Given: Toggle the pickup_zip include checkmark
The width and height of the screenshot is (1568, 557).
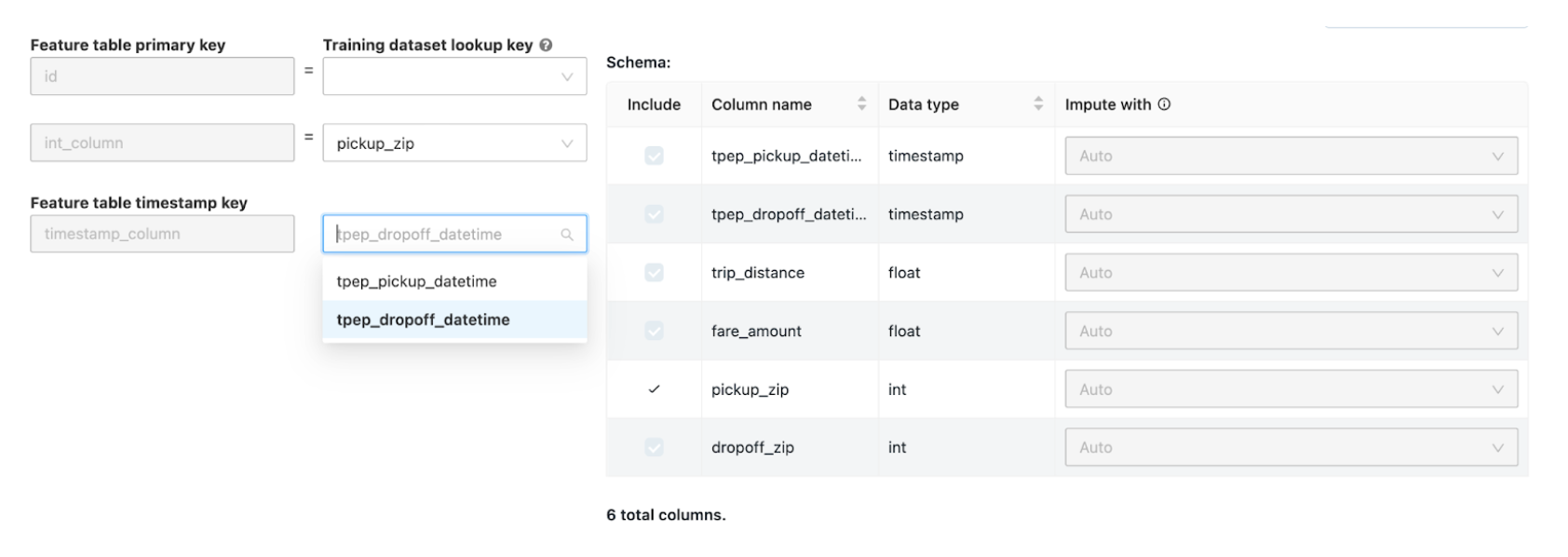Looking at the screenshot, I should click(654, 389).
